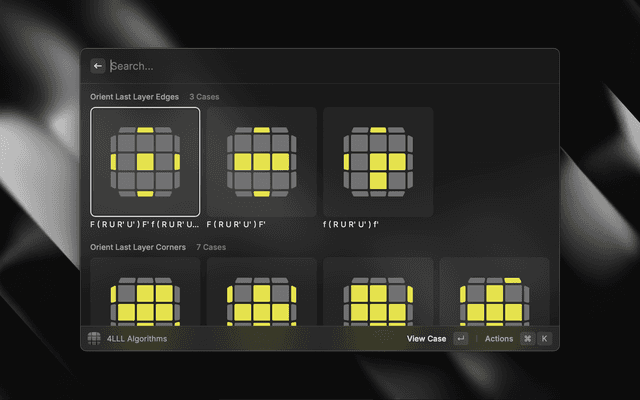This screenshot has height=400, width=640.
Task: Click the Orient Last Layer Edges section header
Action: click(135, 97)
